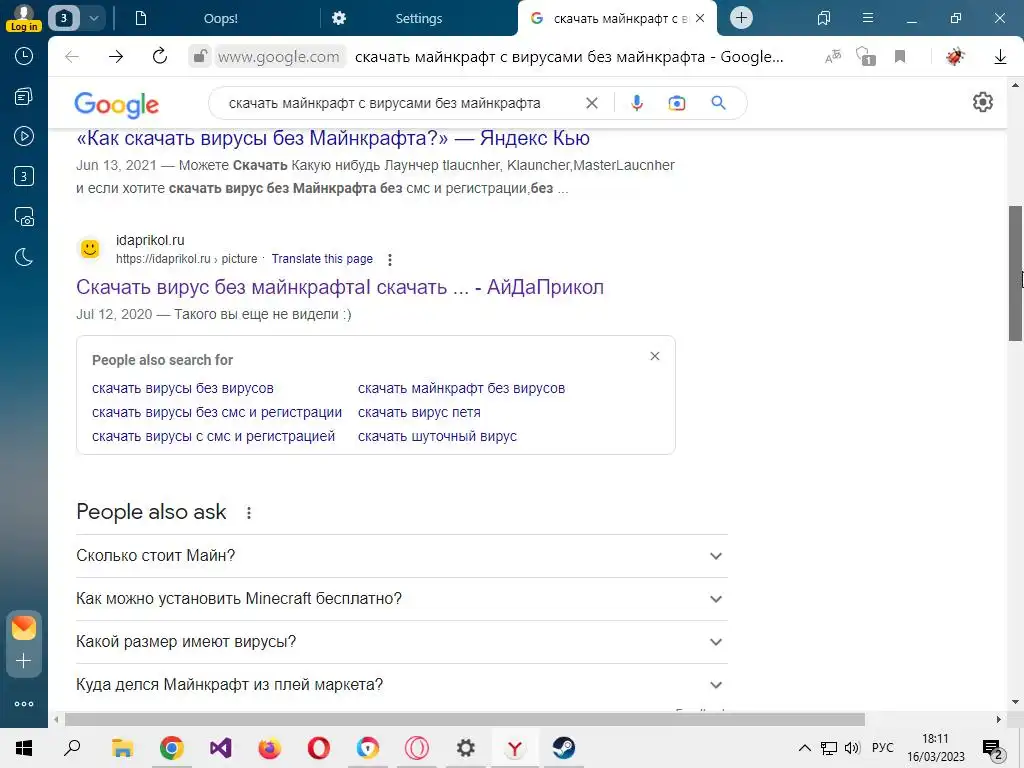Open Visual Studio from the taskbar
The width and height of the screenshot is (1024, 768).
pyautogui.click(x=221, y=748)
